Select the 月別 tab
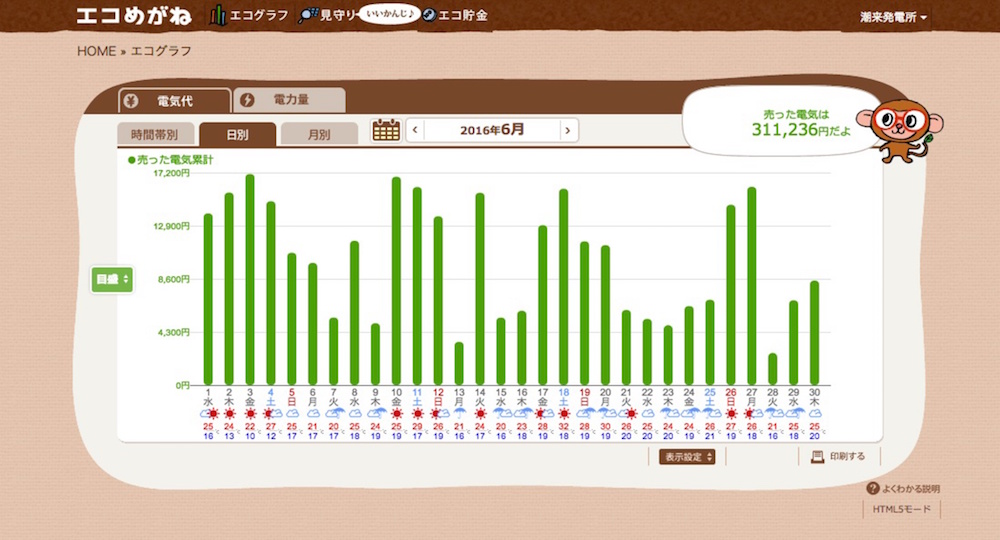The width and height of the screenshot is (1000, 540). pos(318,134)
